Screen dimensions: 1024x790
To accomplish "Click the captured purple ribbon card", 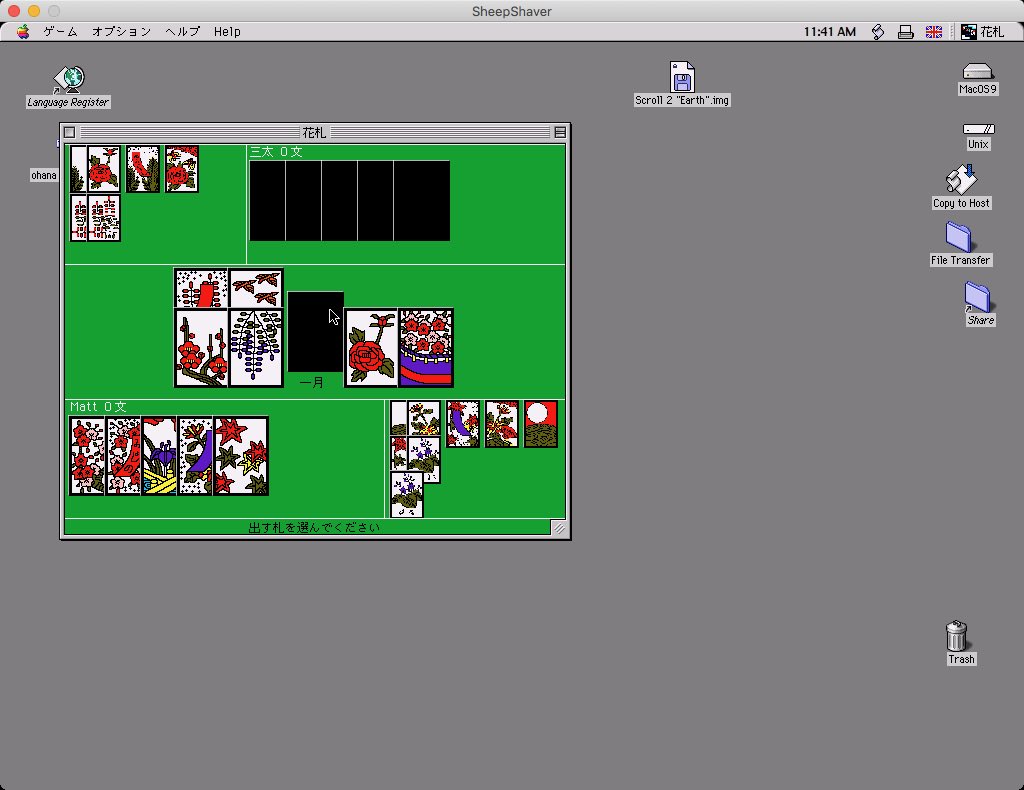I will coord(463,424).
